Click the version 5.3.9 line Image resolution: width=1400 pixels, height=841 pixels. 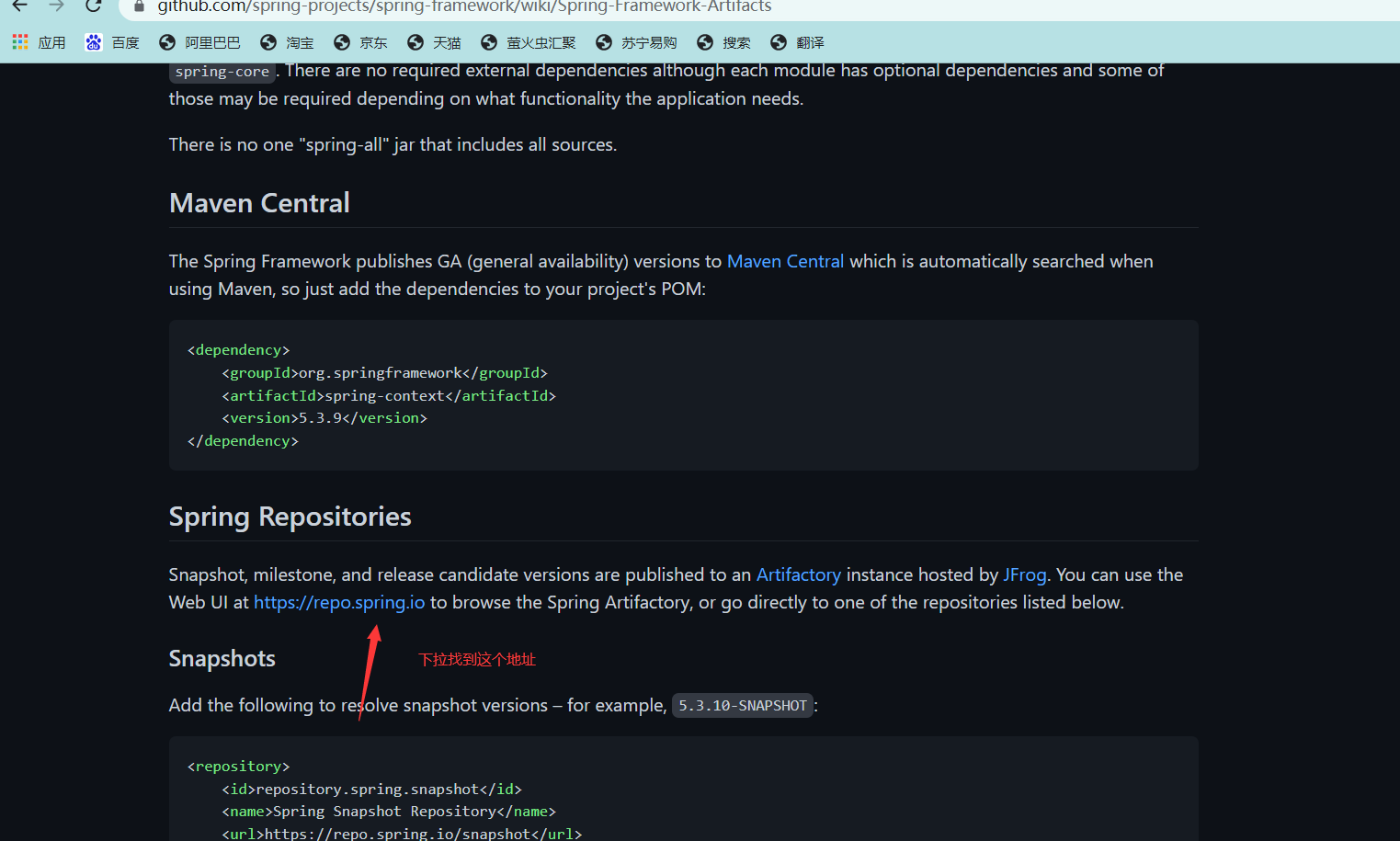[x=324, y=417]
